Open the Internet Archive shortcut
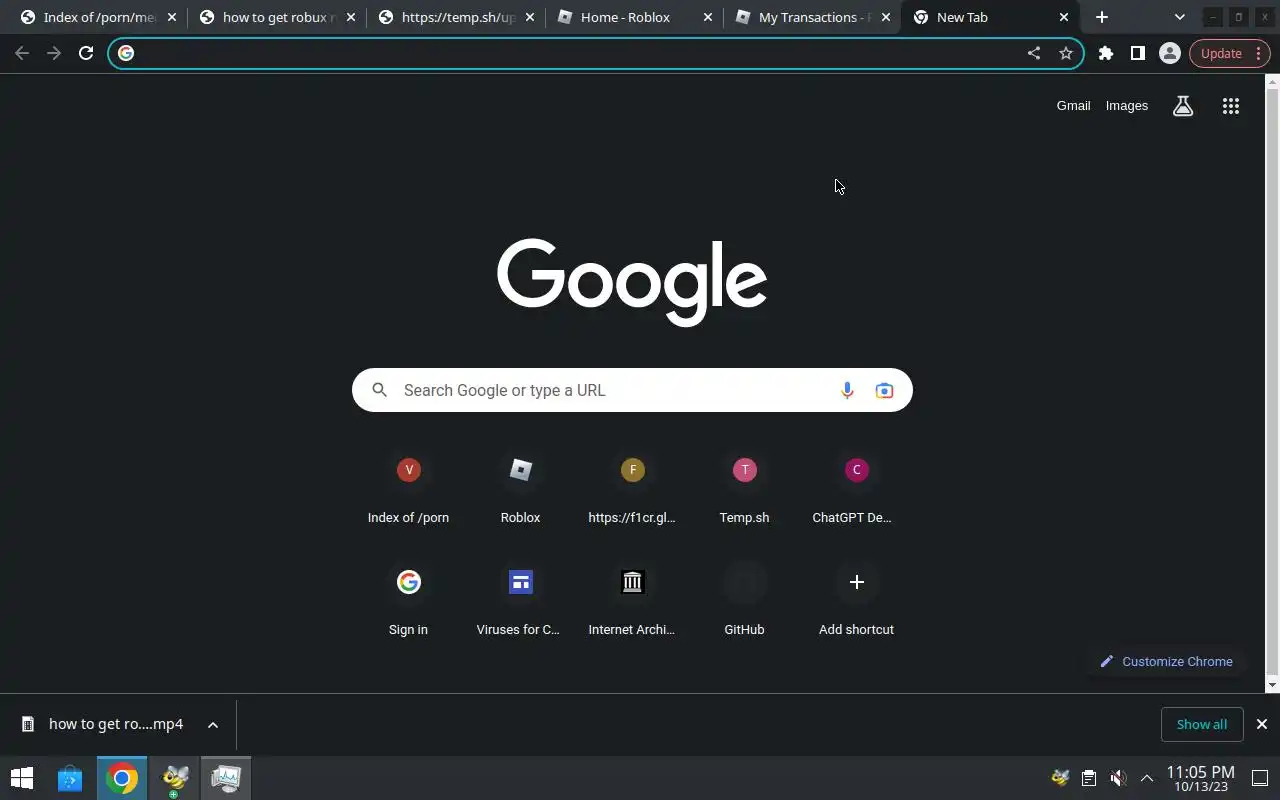This screenshot has height=800, width=1280. (x=632, y=600)
